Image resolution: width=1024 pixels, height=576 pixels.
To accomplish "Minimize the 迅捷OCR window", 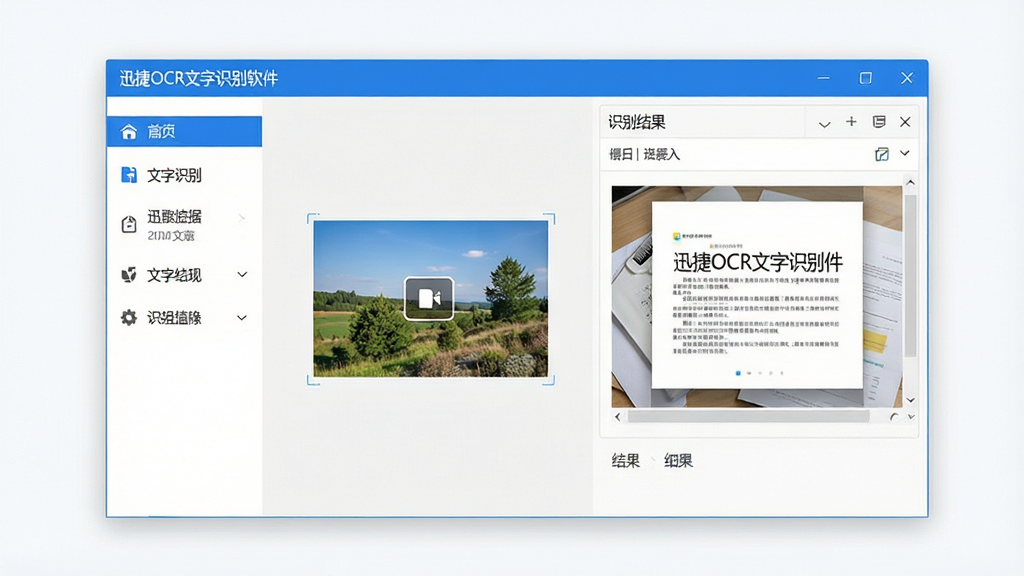I will pyautogui.click(x=824, y=78).
